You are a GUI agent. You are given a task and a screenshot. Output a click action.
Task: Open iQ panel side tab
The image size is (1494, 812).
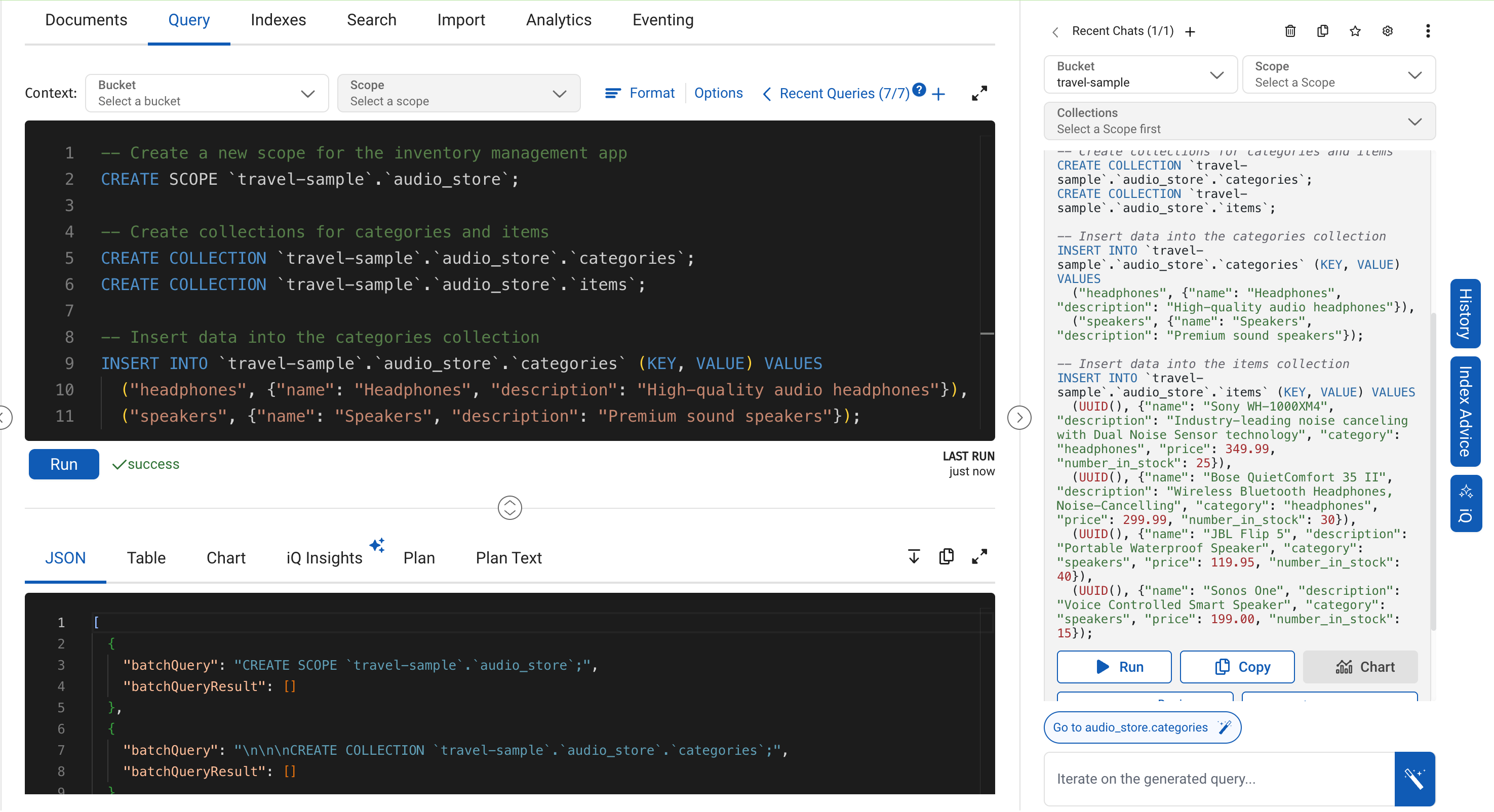[x=1466, y=503]
